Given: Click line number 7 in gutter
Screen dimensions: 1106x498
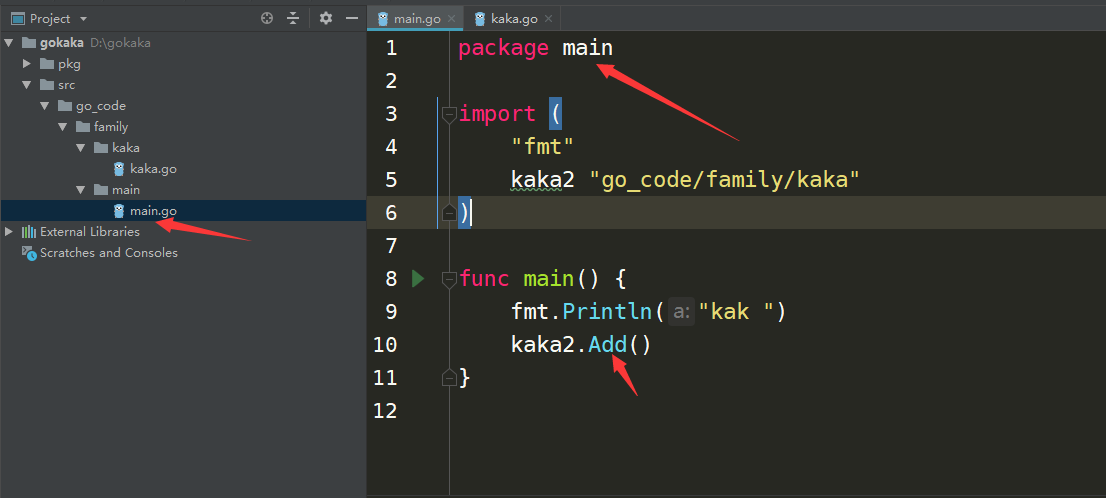Looking at the screenshot, I should point(391,245).
